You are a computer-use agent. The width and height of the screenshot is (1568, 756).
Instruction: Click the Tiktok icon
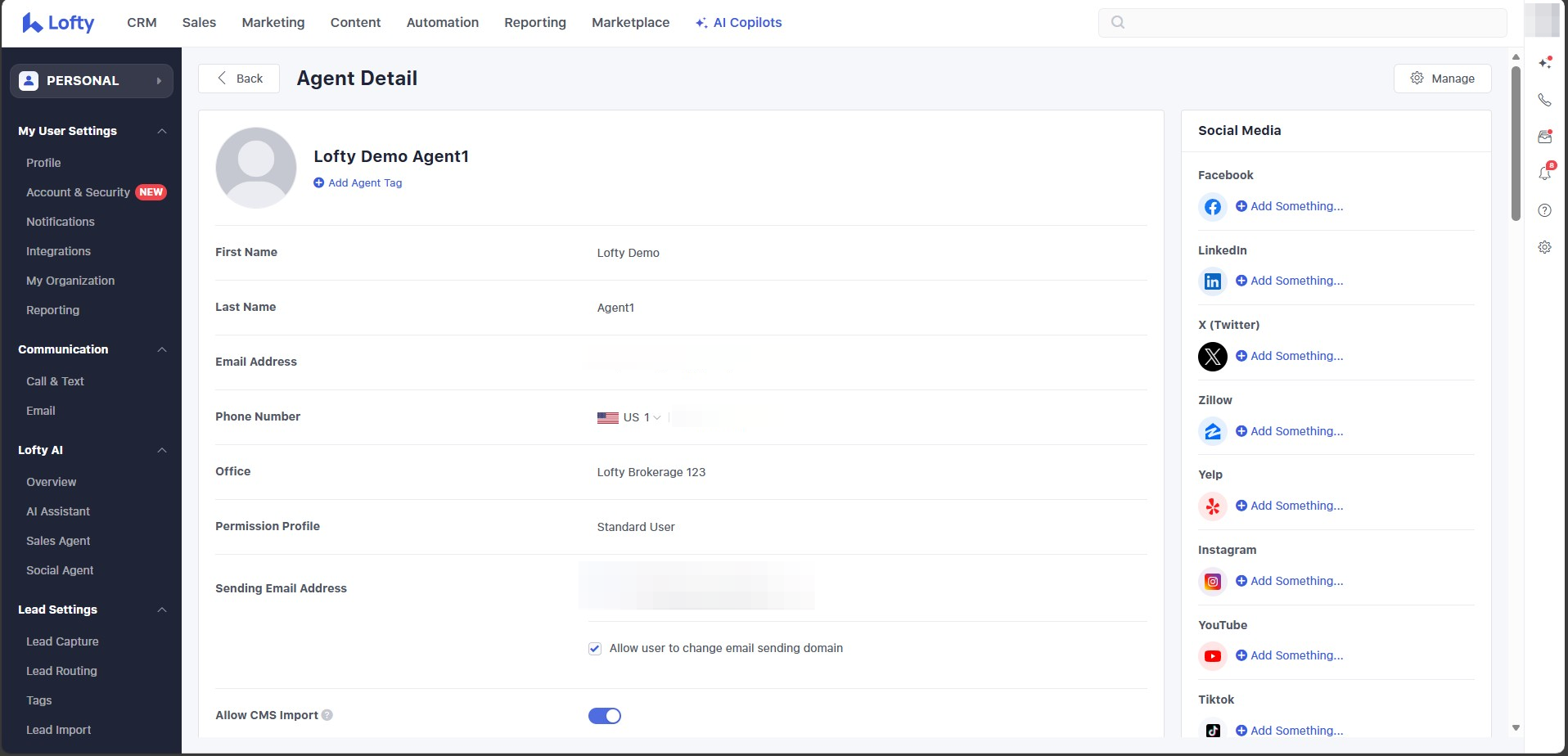(1213, 729)
